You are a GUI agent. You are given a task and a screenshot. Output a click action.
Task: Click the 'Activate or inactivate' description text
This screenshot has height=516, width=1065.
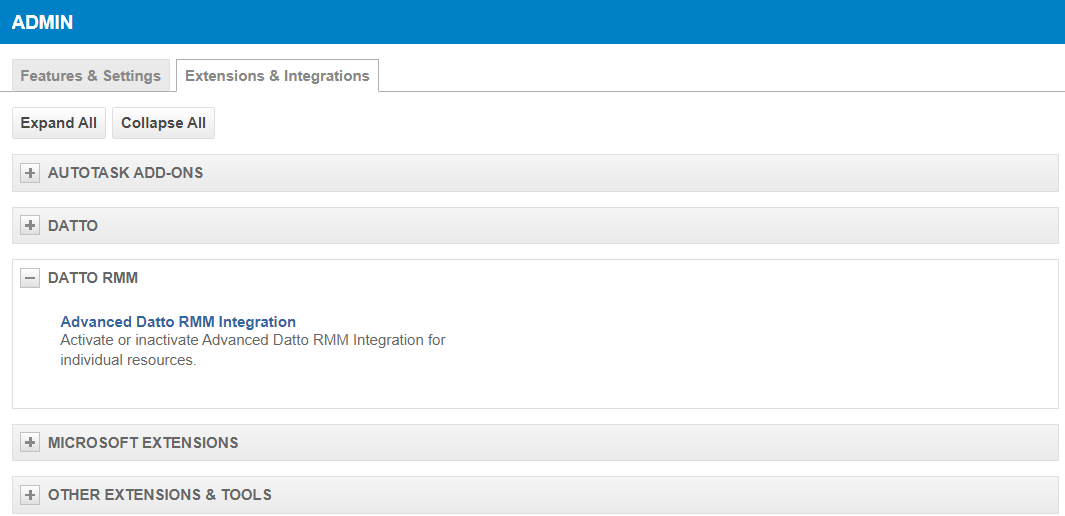click(x=253, y=350)
